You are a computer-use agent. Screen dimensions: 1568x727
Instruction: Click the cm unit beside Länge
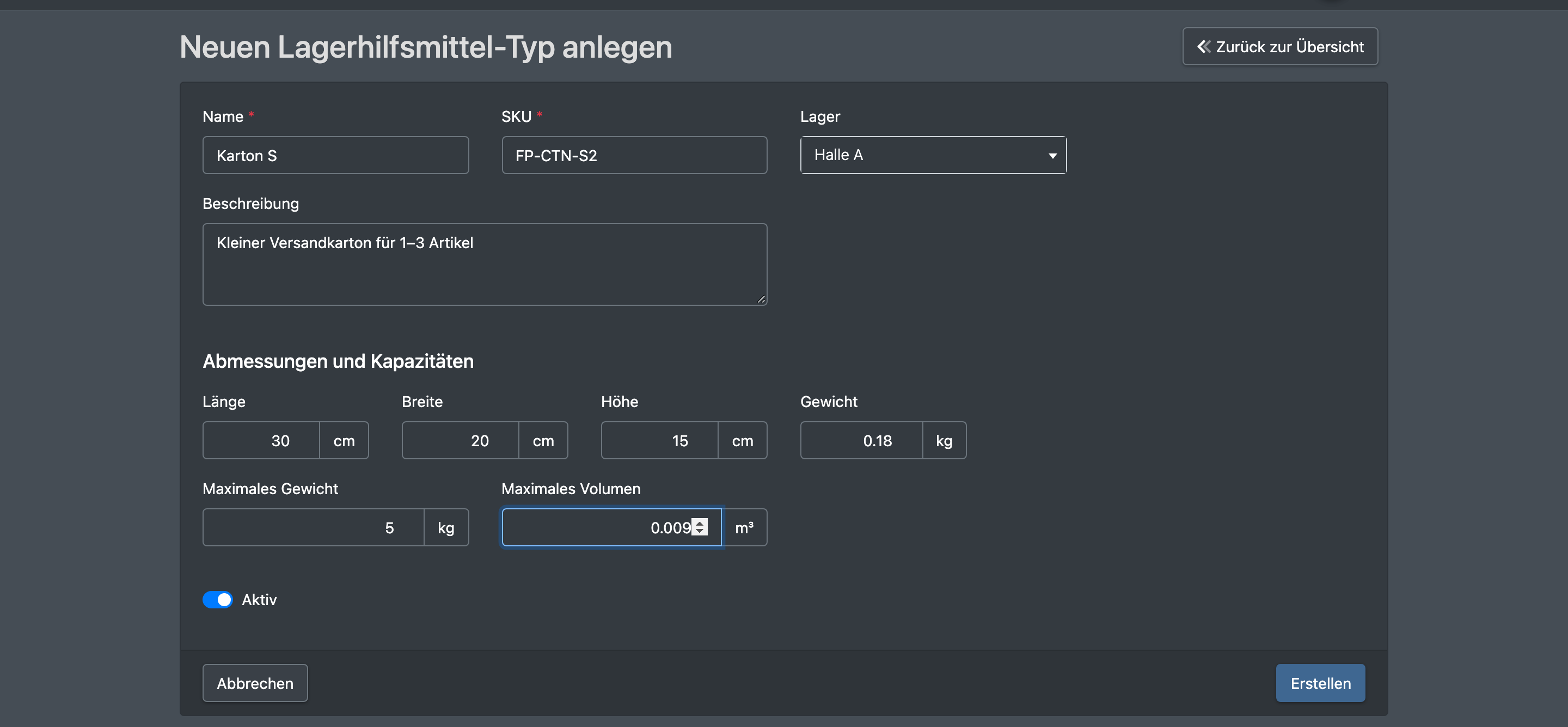[x=344, y=440]
